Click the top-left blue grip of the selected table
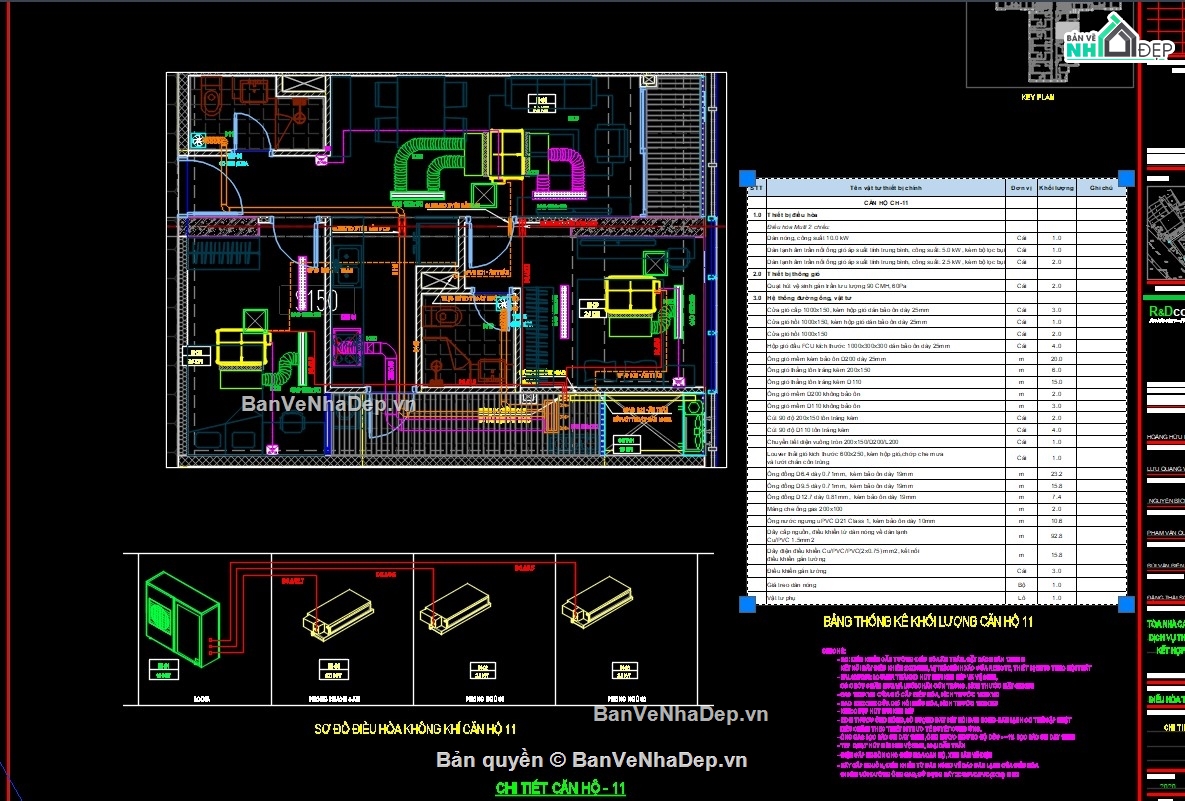Screen dimensions: 1185x801 click(x=747, y=178)
